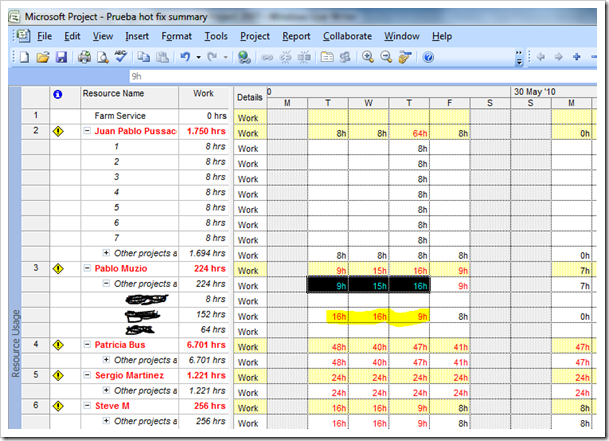Image resolution: width=609 pixels, height=441 pixels.
Task: Click the Indicators column header info icon
Action: [x=57, y=94]
